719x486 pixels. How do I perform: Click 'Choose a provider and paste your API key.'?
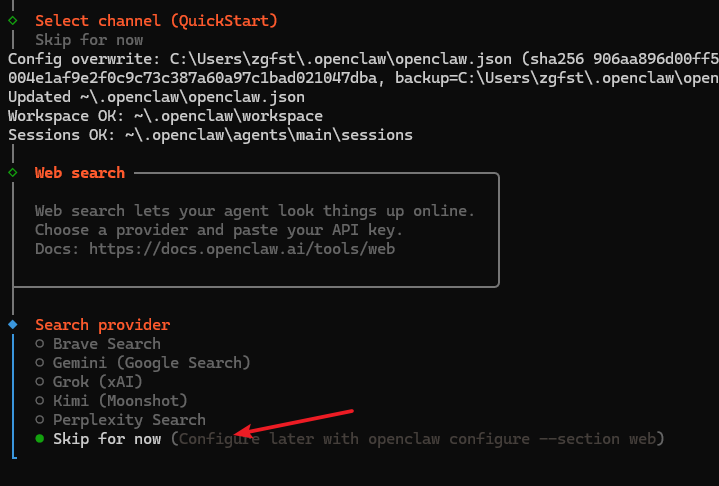pyautogui.click(x=219, y=230)
